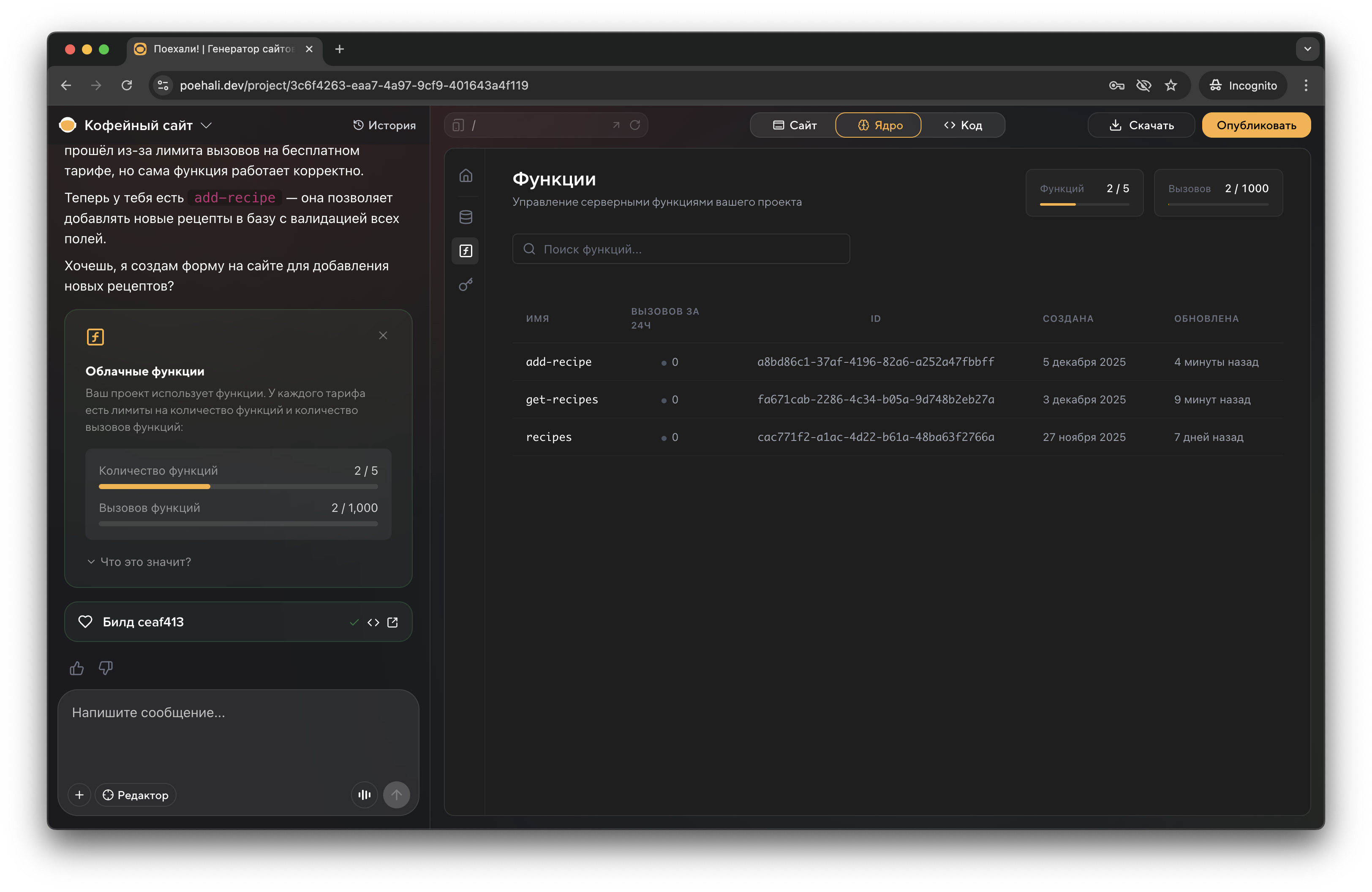The image size is (1372, 892).
Task: Open the add attachment plus menu
Action: 79,794
